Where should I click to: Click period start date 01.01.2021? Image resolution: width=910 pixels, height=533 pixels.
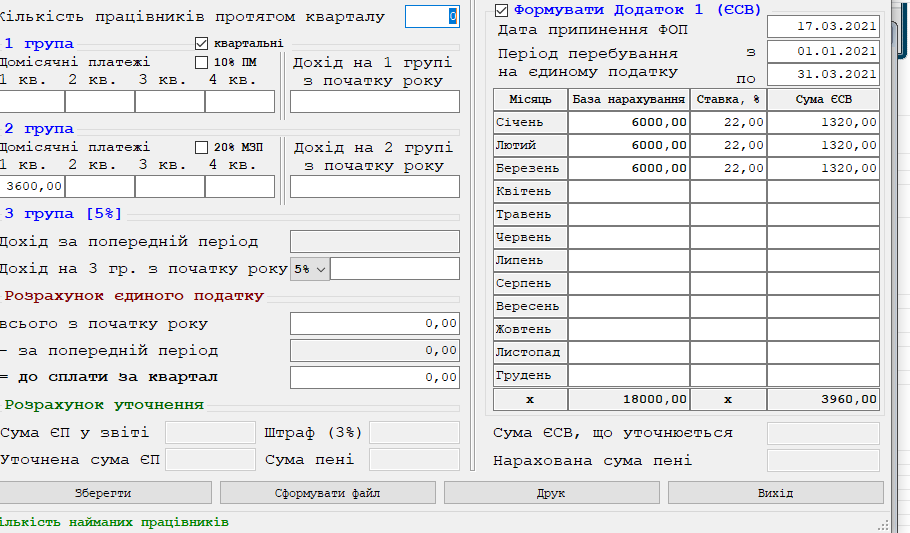tap(824, 51)
